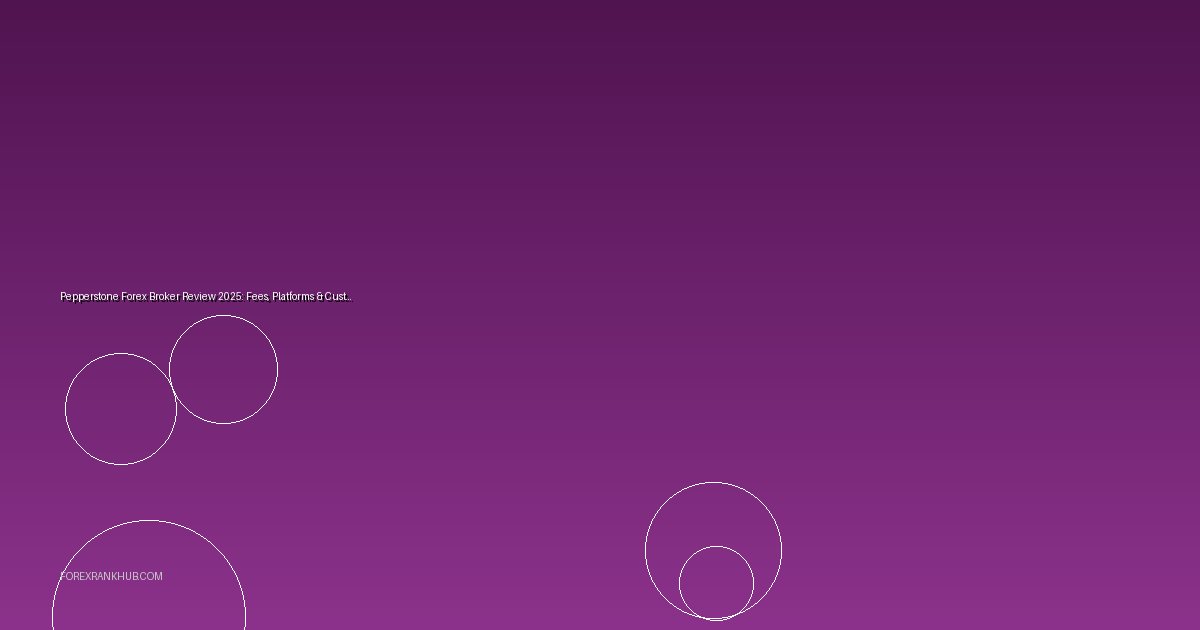Click the small inner circle at bottom center
This screenshot has height=630, width=1200.
pyautogui.click(x=716, y=583)
